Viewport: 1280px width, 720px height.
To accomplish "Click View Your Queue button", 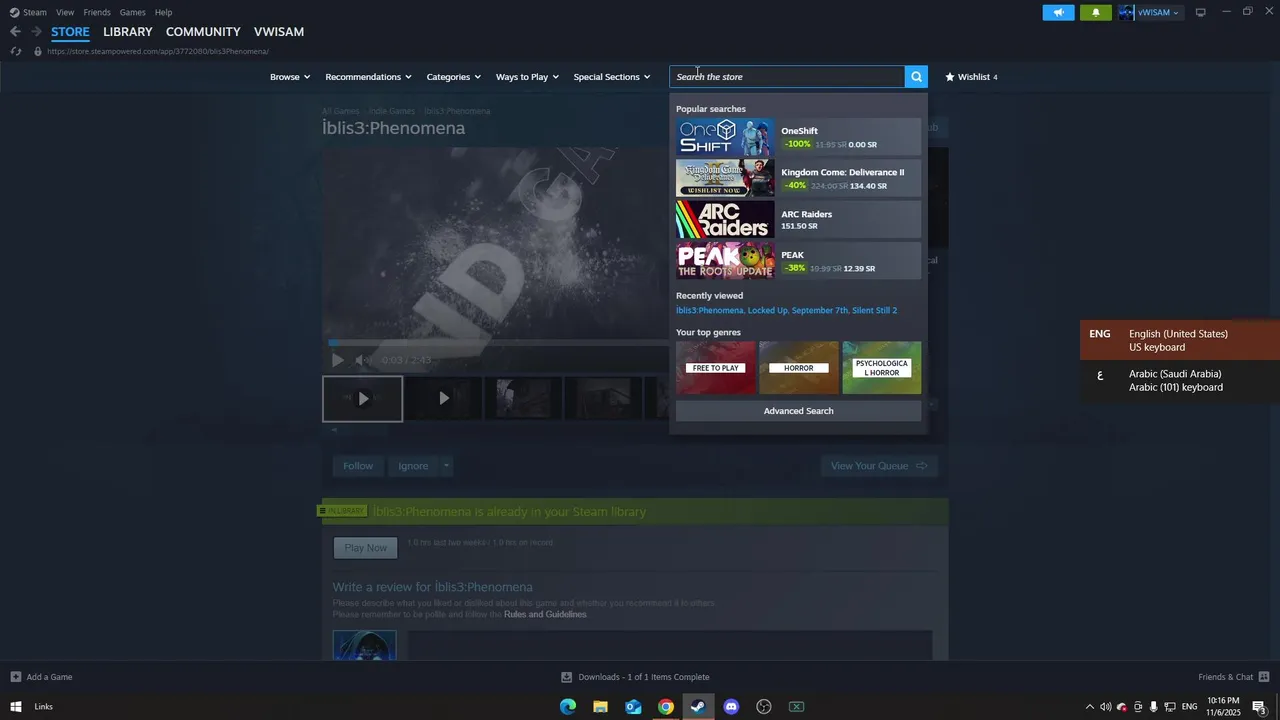I will click(879, 465).
